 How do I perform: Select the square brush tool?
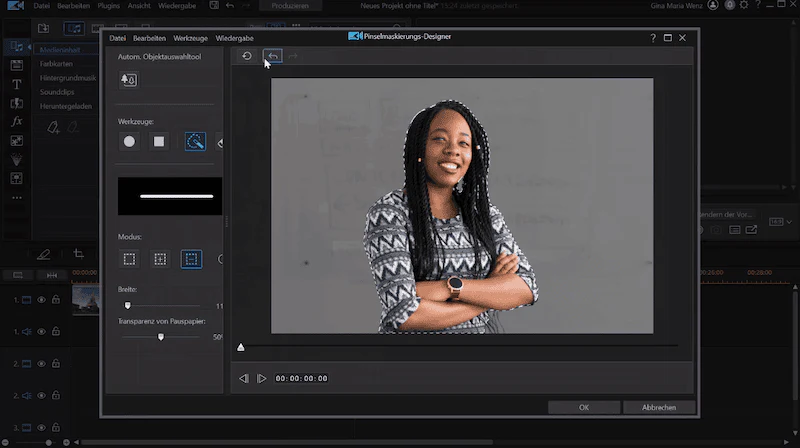click(159, 141)
